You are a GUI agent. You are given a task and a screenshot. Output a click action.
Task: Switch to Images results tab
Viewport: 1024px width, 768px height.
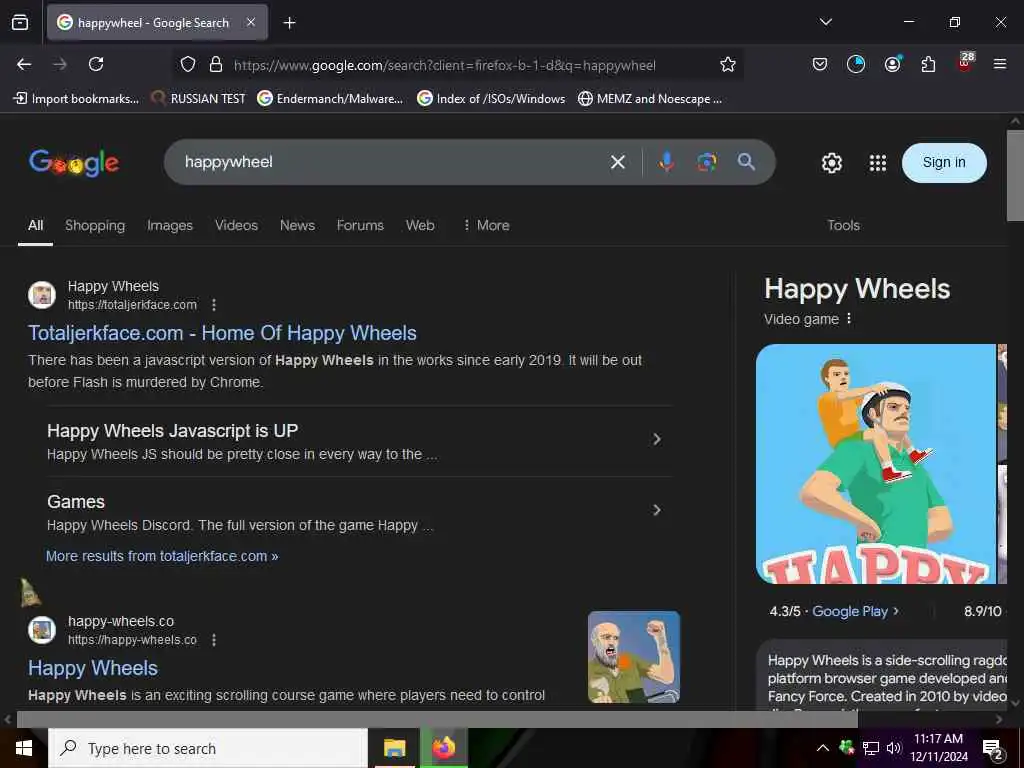click(170, 225)
